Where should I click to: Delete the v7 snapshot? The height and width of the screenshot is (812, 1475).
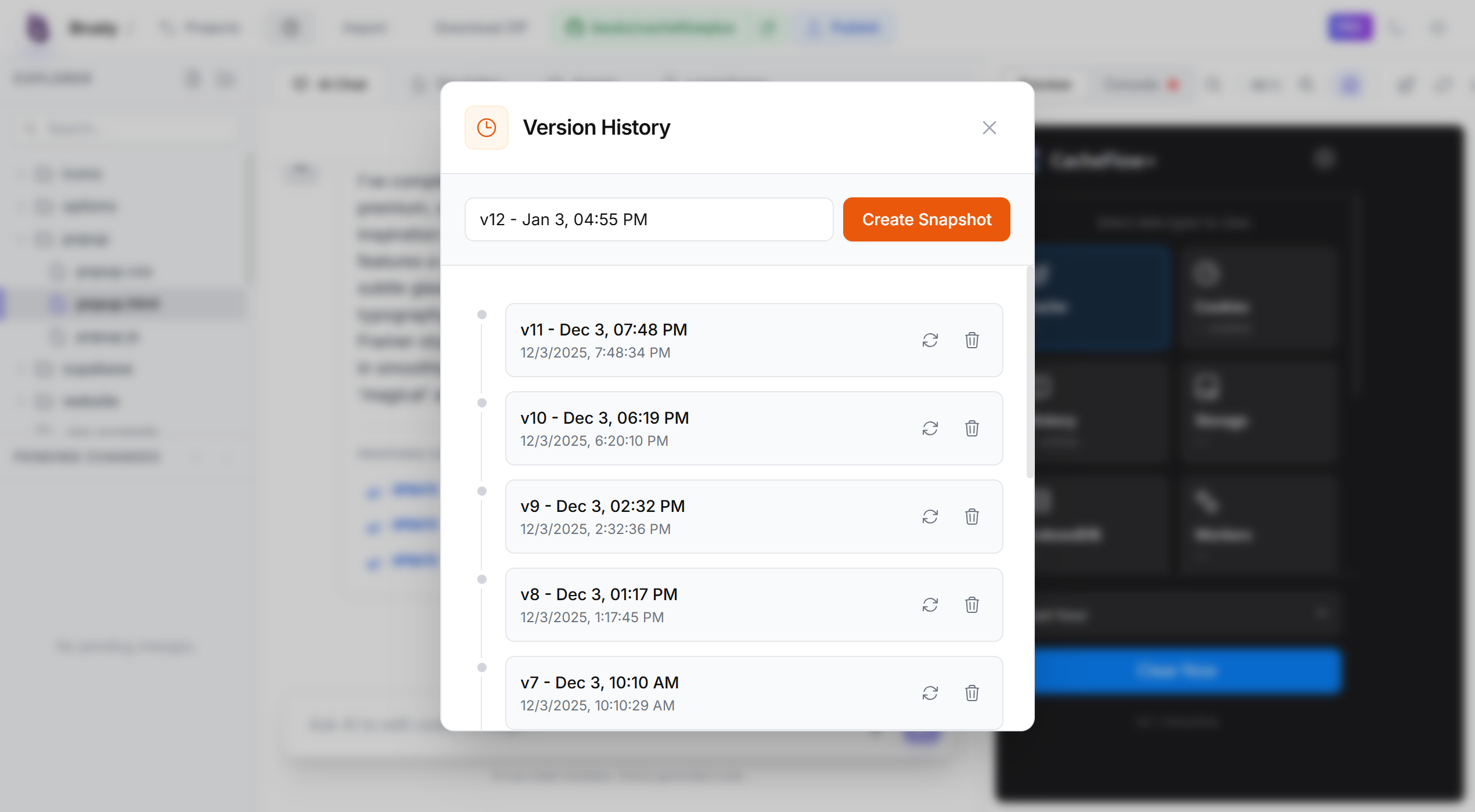pyautogui.click(x=972, y=693)
